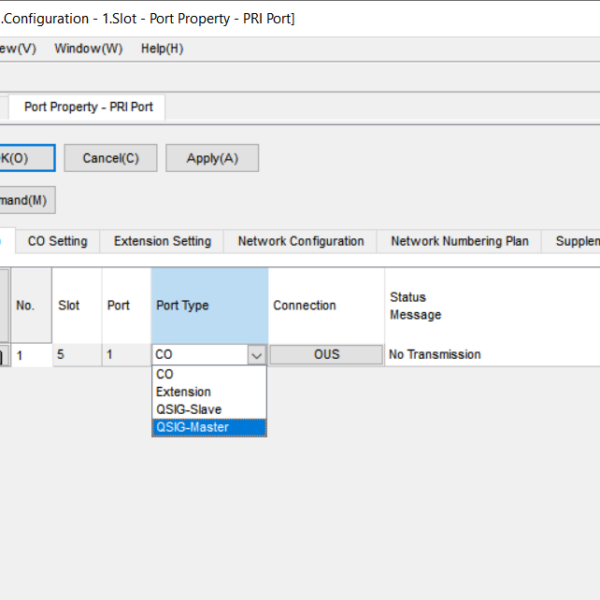Collapse the Port Type dropdown arrow
The image size is (600, 600).
click(x=256, y=355)
